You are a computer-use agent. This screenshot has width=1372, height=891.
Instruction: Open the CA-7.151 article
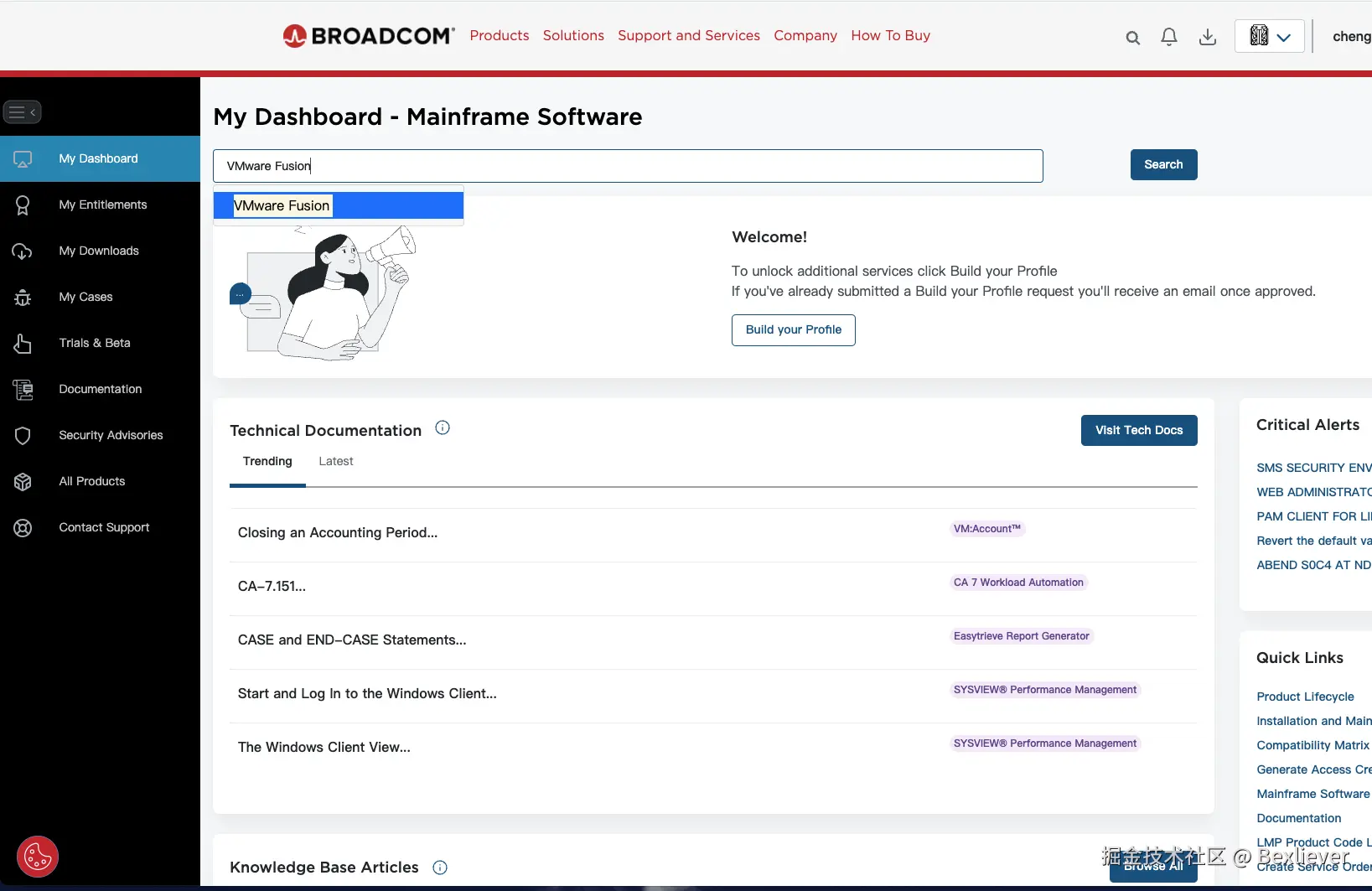272,586
